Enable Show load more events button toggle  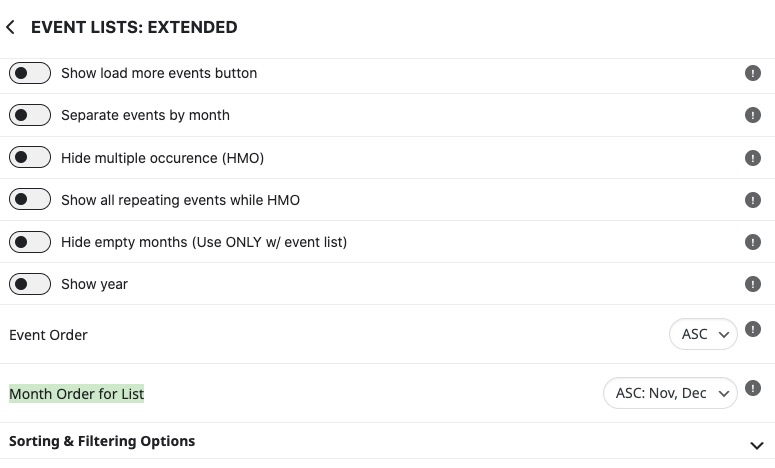tap(30, 73)
